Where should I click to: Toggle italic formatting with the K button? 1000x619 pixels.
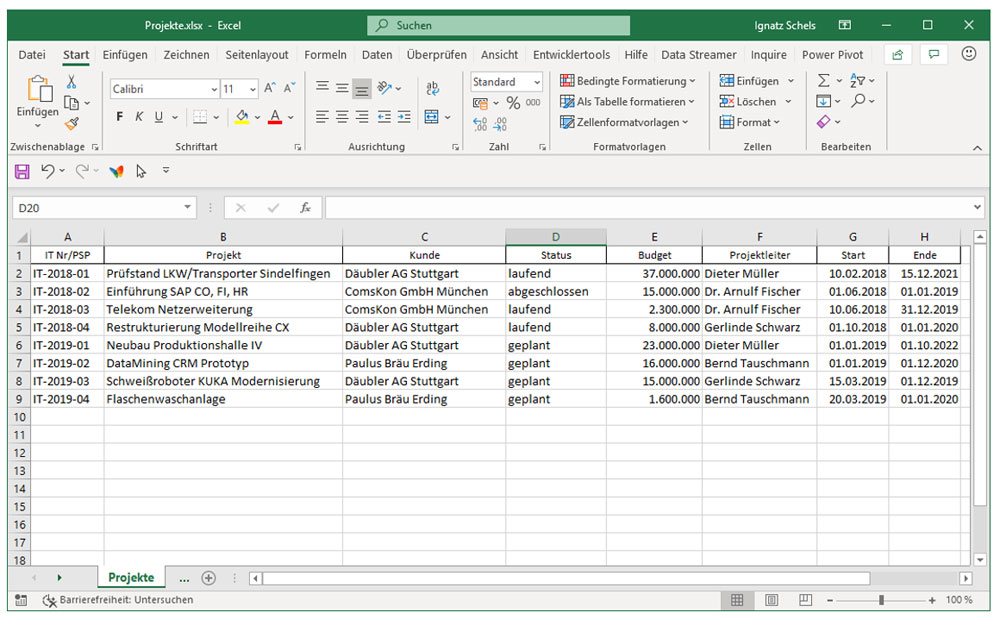point(139,117)
